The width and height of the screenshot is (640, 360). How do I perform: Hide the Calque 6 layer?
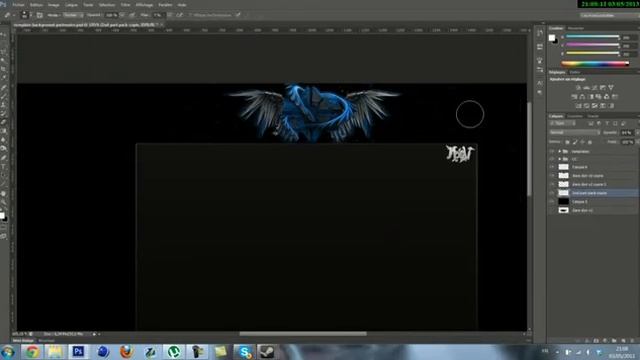coord(552,167)
